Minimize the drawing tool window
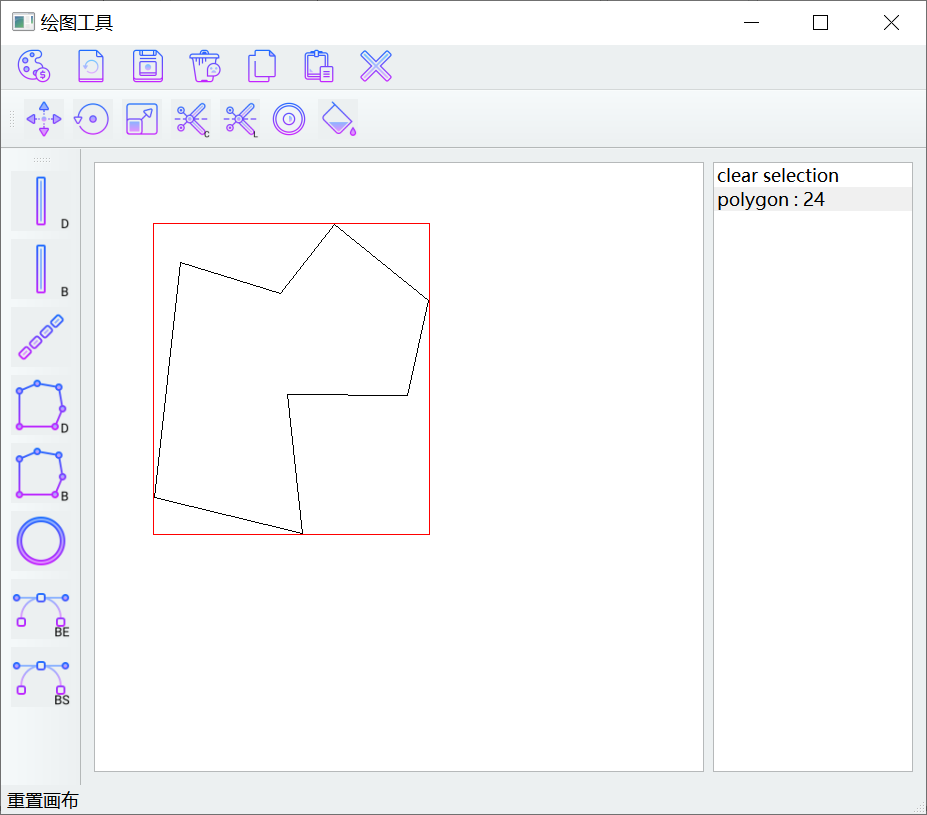Image resolution: width=927 pixels, height=815 pixels. click(751, 22)
